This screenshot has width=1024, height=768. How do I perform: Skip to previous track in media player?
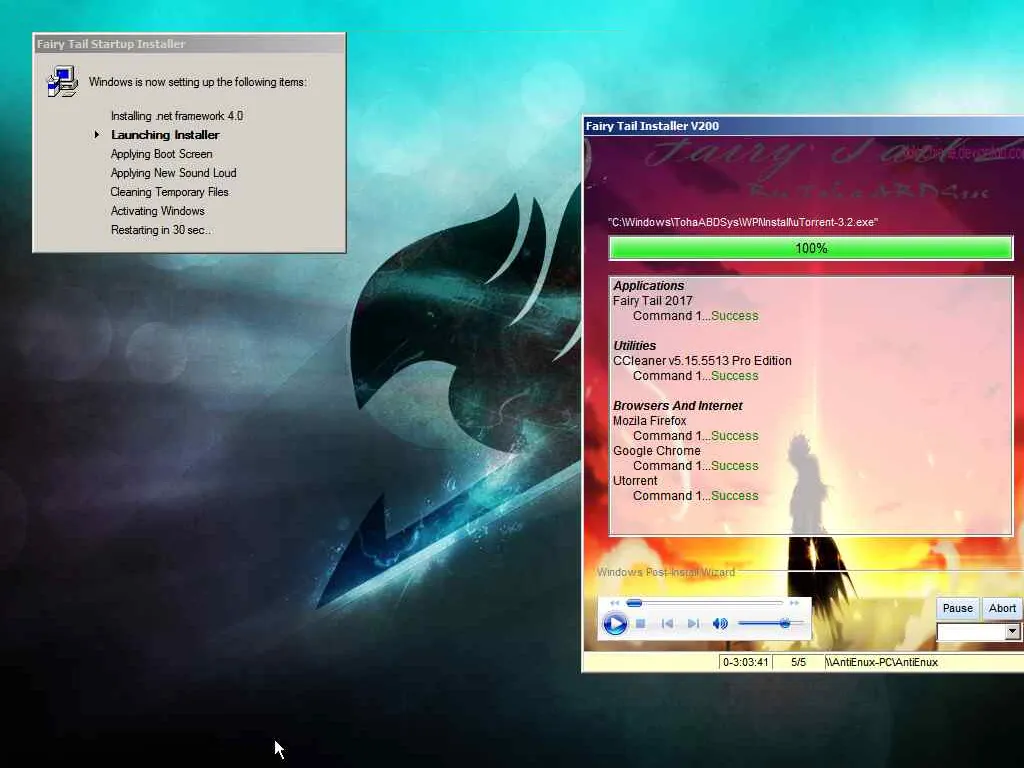tap(667, 624)
